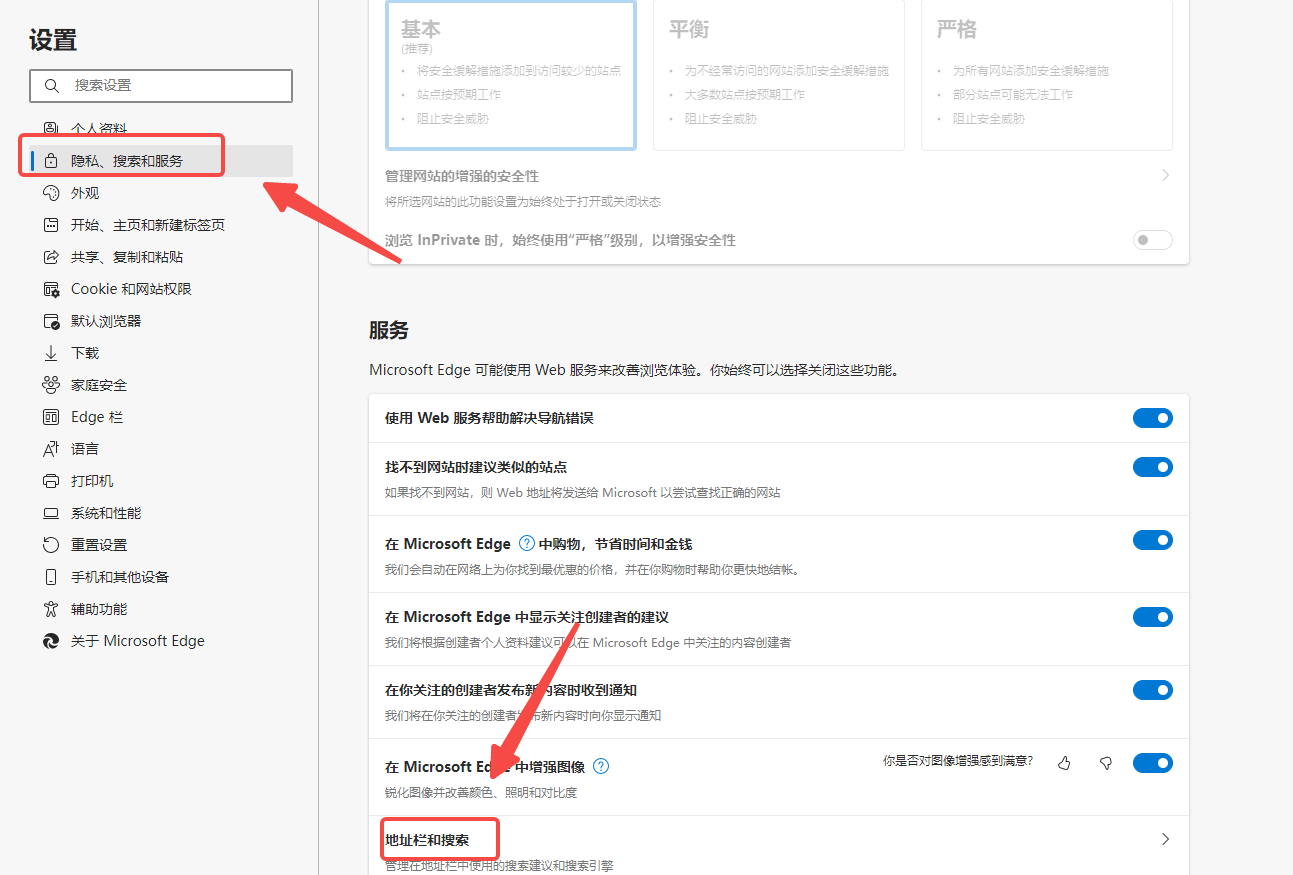This screenshot has width=1293, height=875.
Task: Click the icon next to 开始、主页和新建标签页
Action: tap(51, 225)
